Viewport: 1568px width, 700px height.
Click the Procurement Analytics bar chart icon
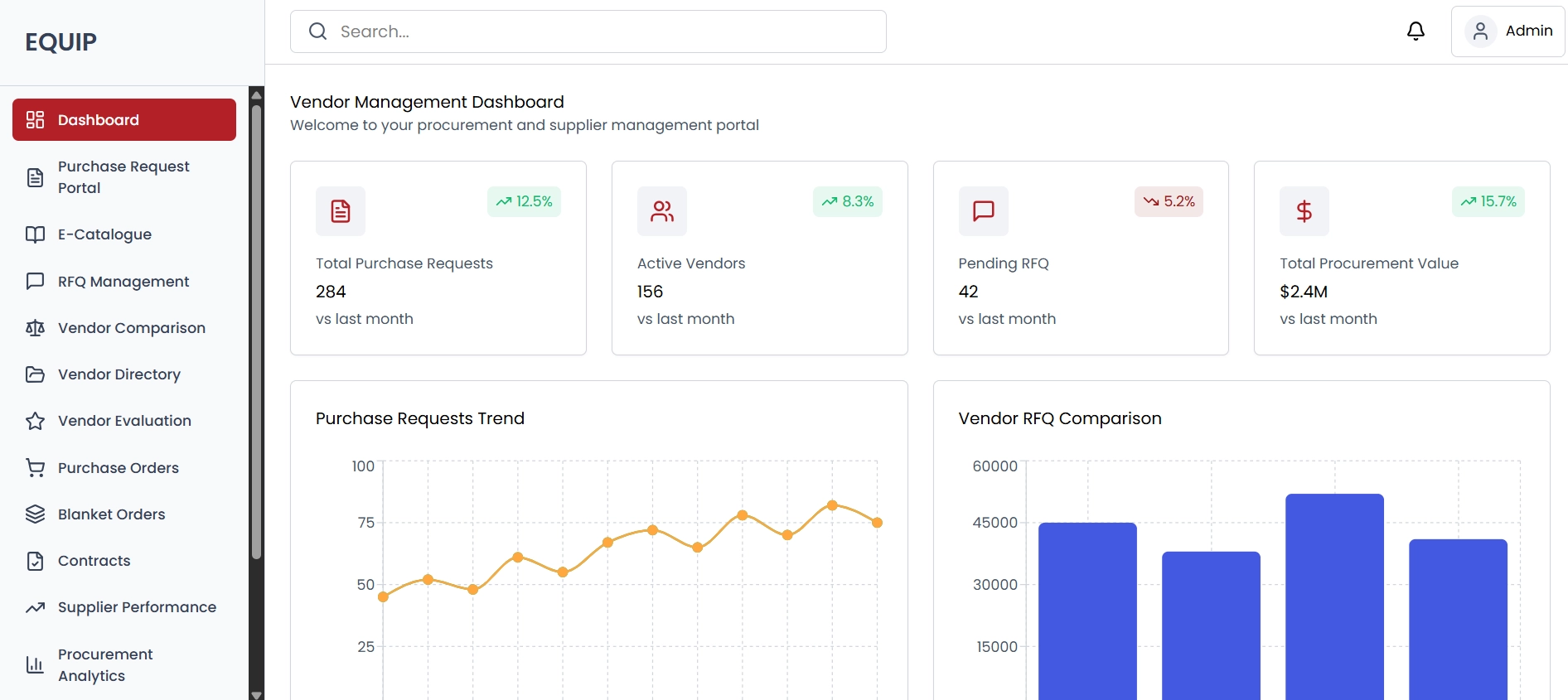35,665
